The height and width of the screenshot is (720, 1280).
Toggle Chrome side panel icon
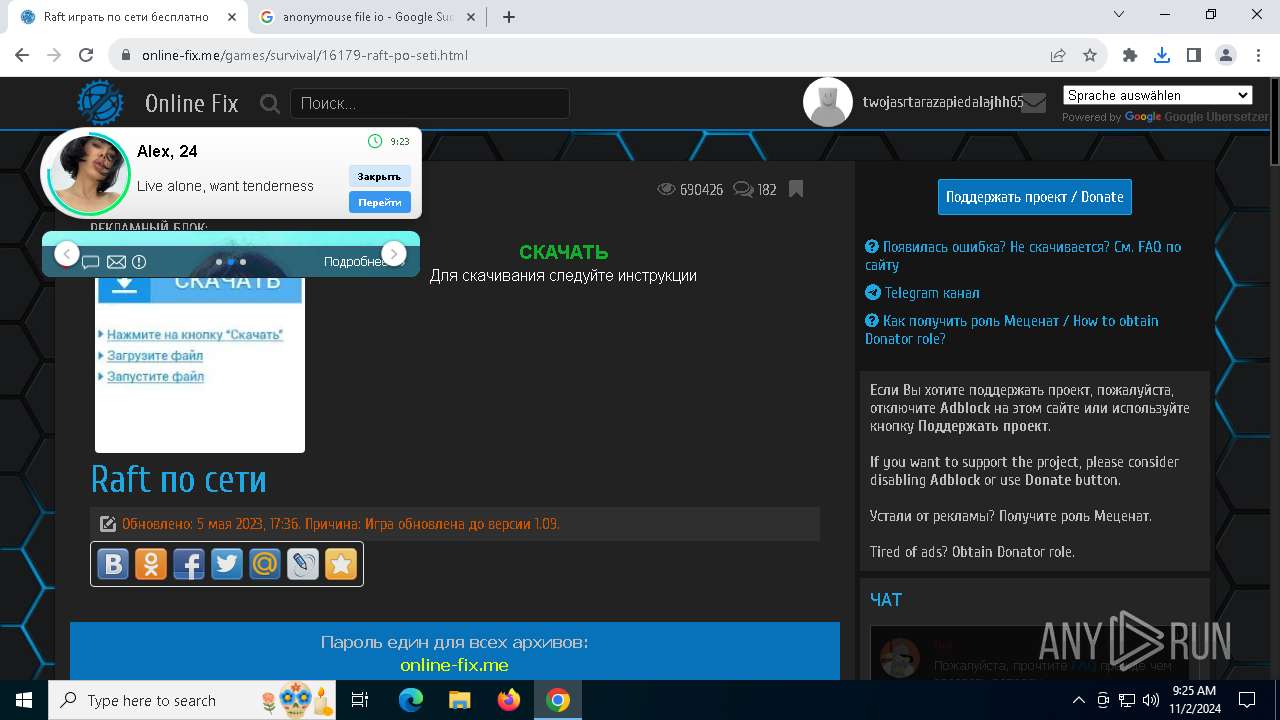tap(1194, 55)
